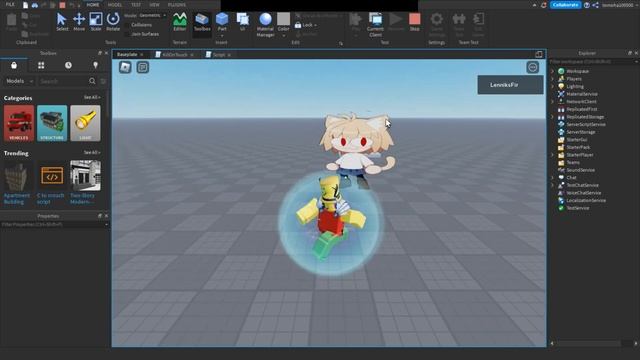Screen dimensions: 640x360
Task: Open the Terrain Editor
Action: tap(180, 21)
